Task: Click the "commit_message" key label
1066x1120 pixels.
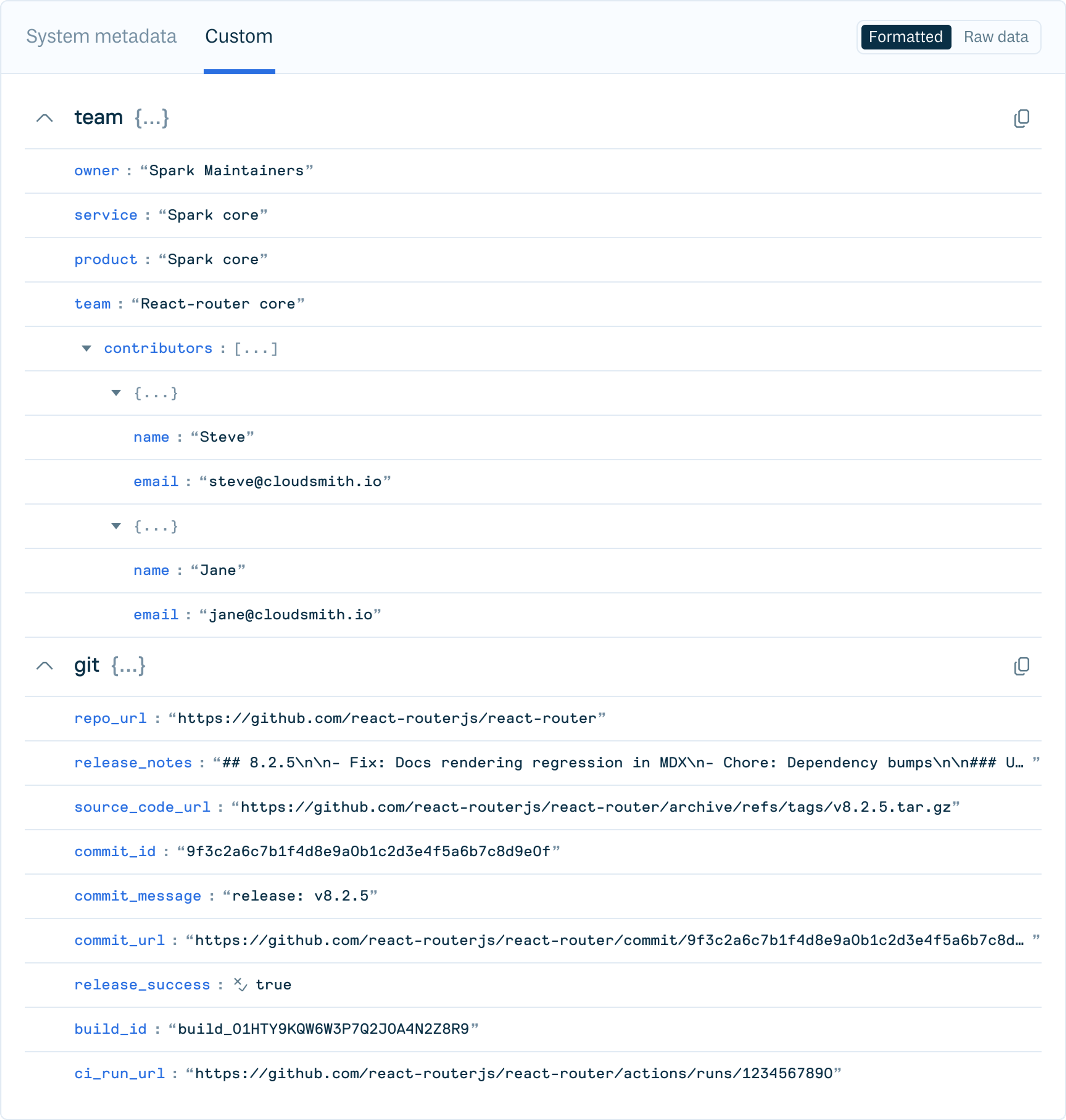Action: (x=137, y=896)
